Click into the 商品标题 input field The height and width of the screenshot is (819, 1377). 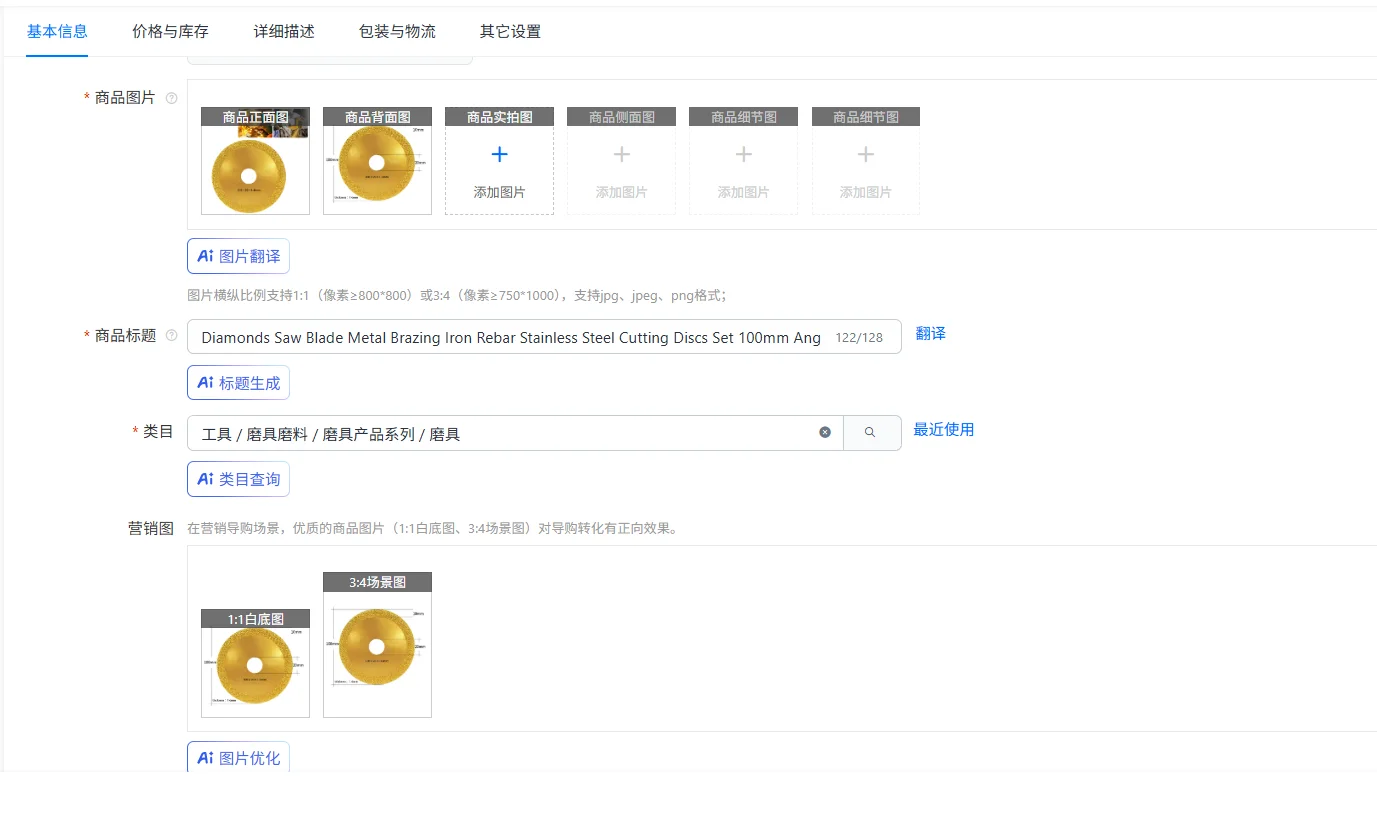[x=544, y=337]
